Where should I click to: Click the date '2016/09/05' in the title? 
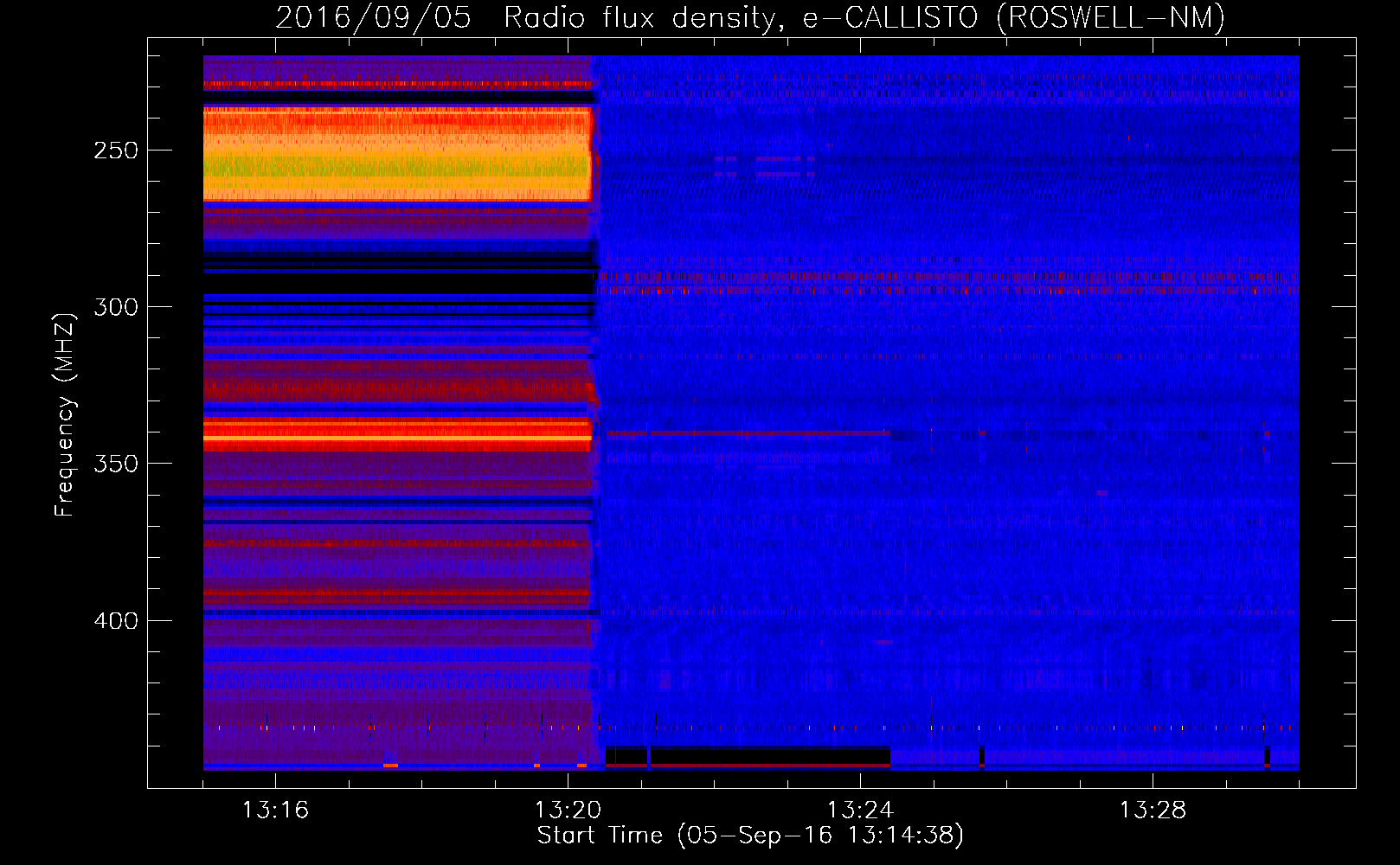click(374, 17)
